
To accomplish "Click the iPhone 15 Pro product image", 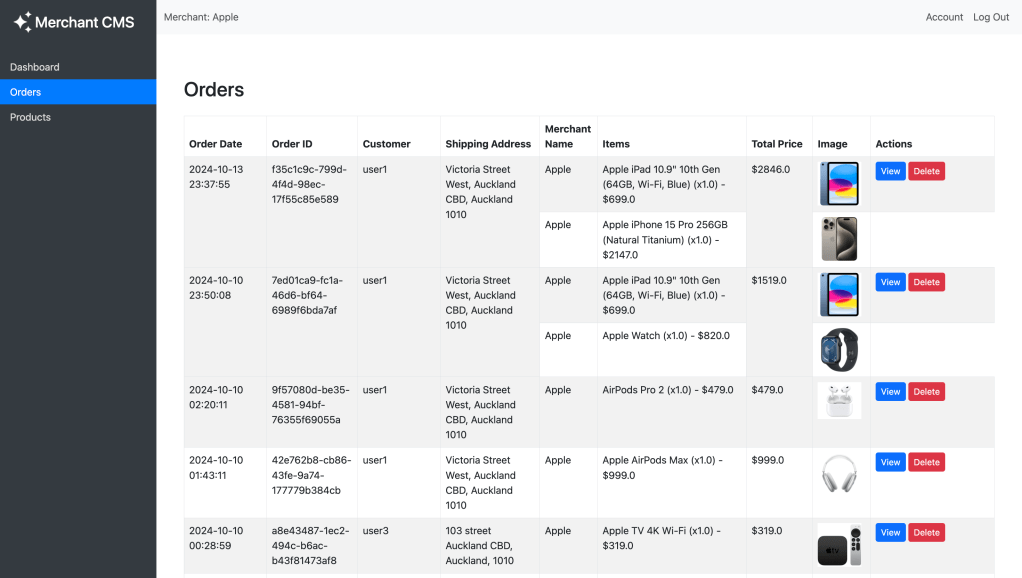I will [839, 239].
